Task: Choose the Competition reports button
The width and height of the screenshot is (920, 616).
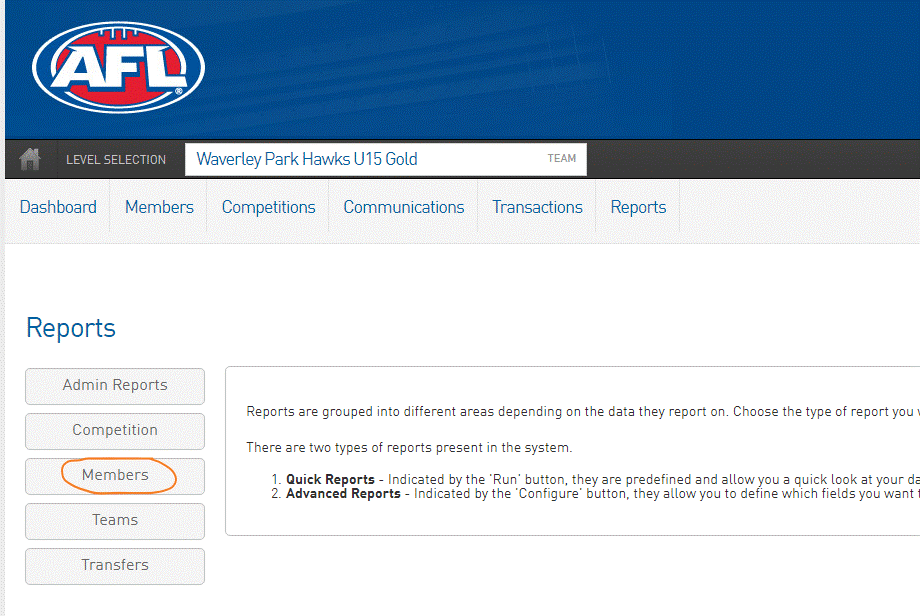Action: coord(115,430)
